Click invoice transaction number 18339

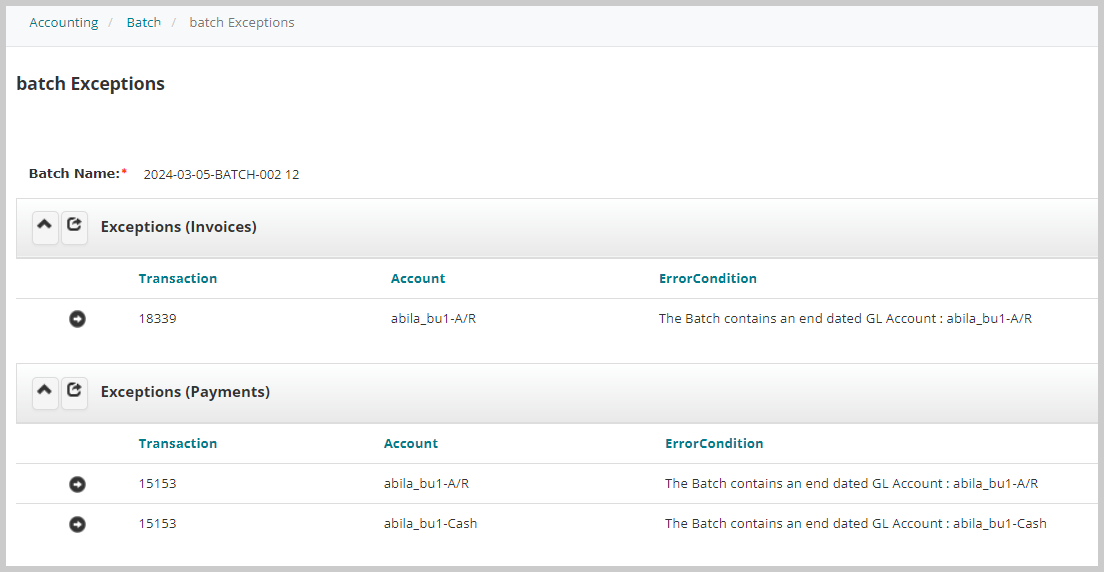click(158, 318)
